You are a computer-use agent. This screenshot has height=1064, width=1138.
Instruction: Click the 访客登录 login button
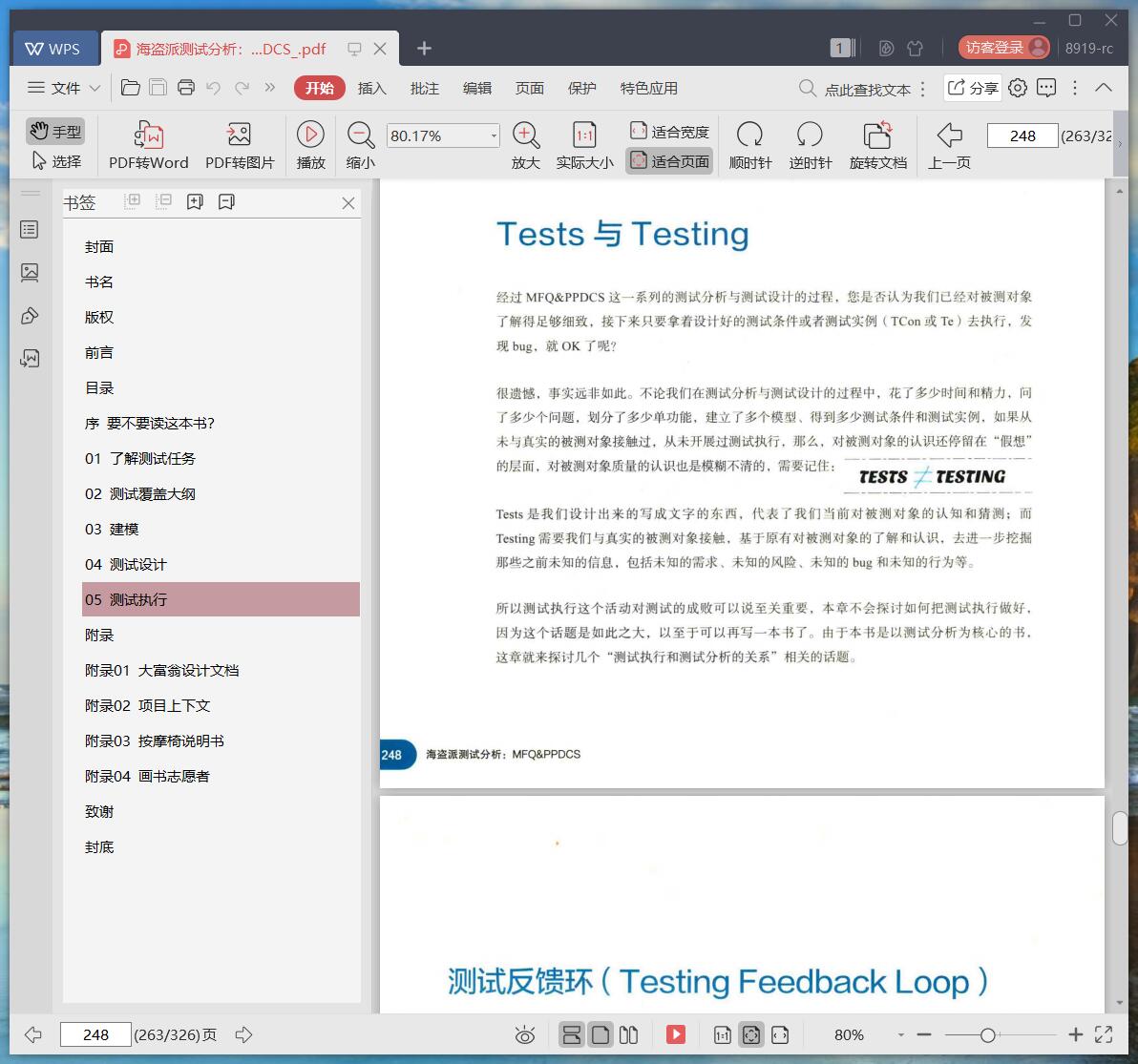pyautogui.click(x=1003, y=48)
